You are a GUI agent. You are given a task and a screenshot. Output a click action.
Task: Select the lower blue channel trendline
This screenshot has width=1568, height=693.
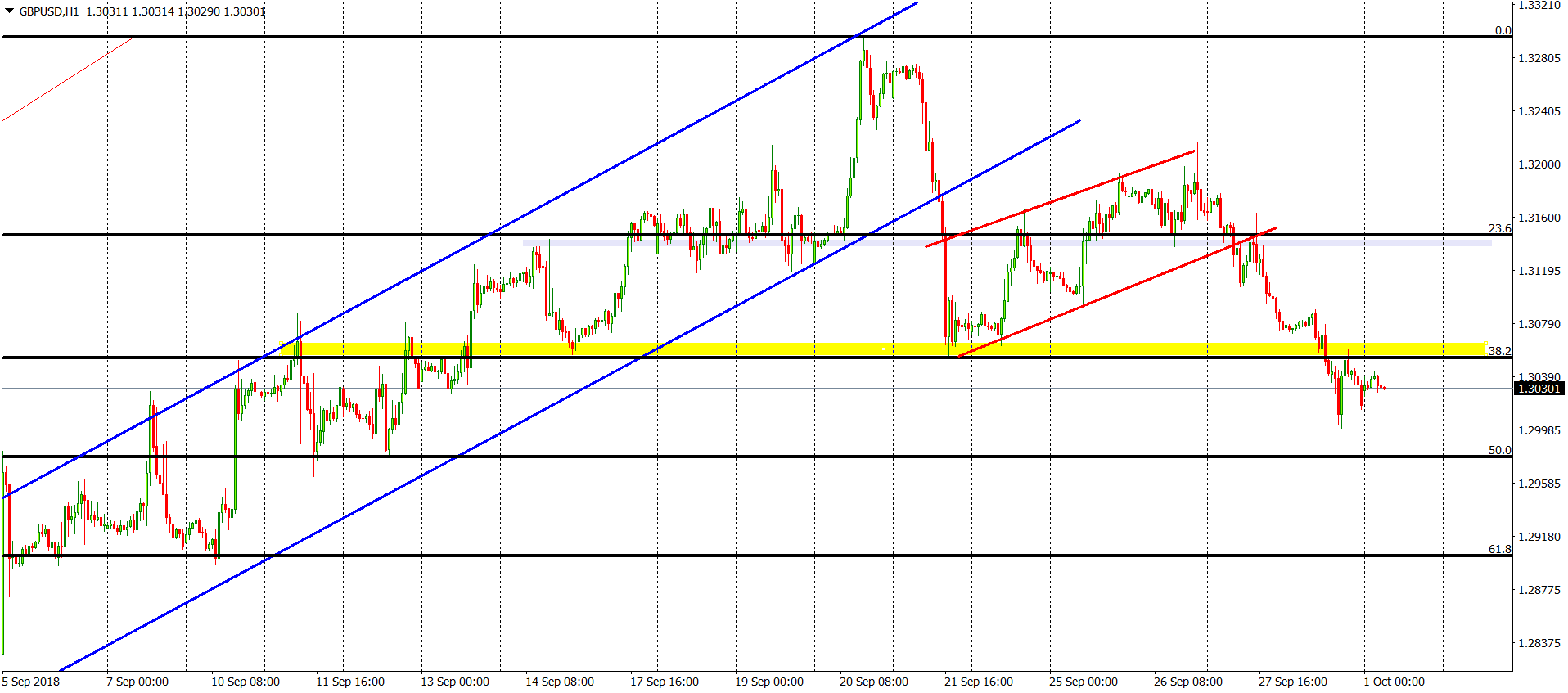[569, 396]
